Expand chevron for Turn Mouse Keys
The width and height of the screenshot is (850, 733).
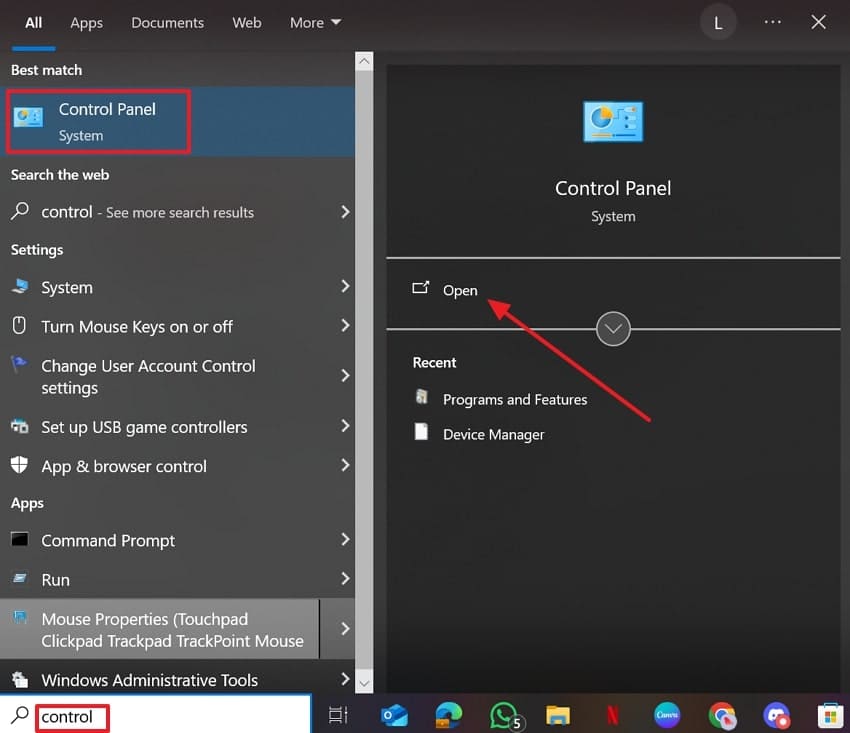pyautogui.click(x=345, y=325)
